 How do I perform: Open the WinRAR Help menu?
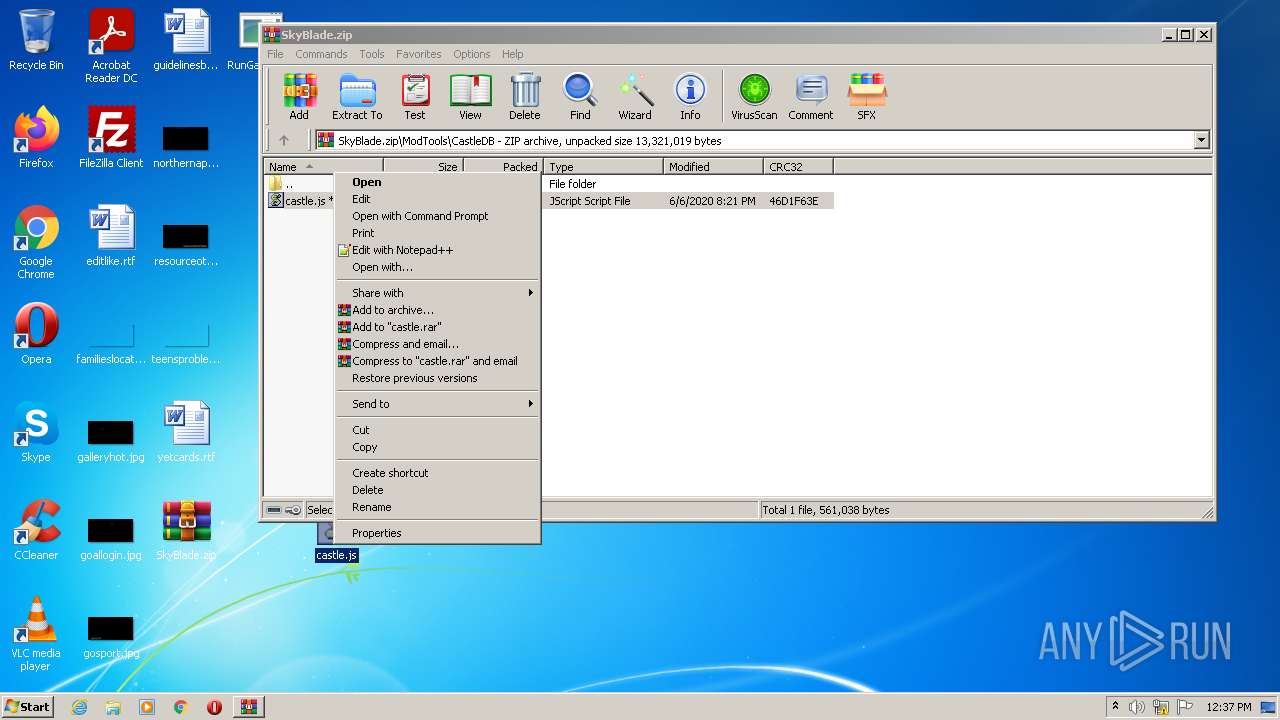pyautogui.click(x=512, y=54)
